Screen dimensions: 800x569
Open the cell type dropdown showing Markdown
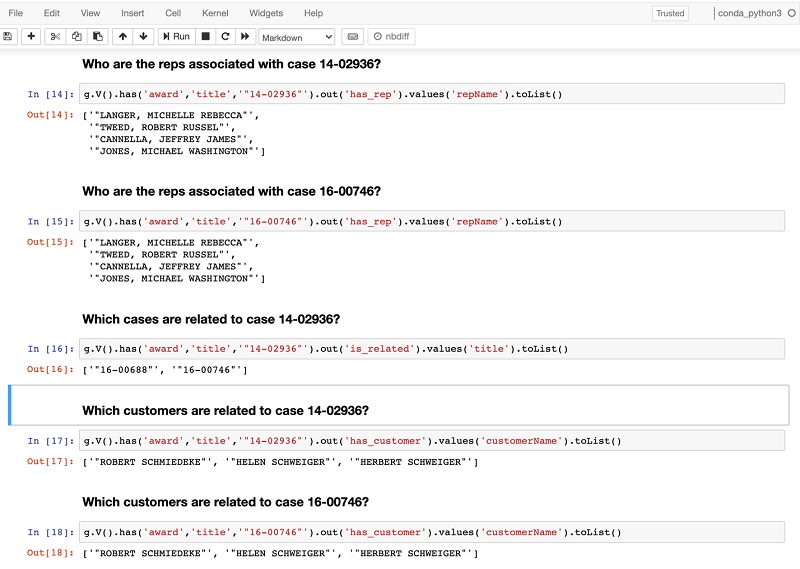tap(297, 37)
